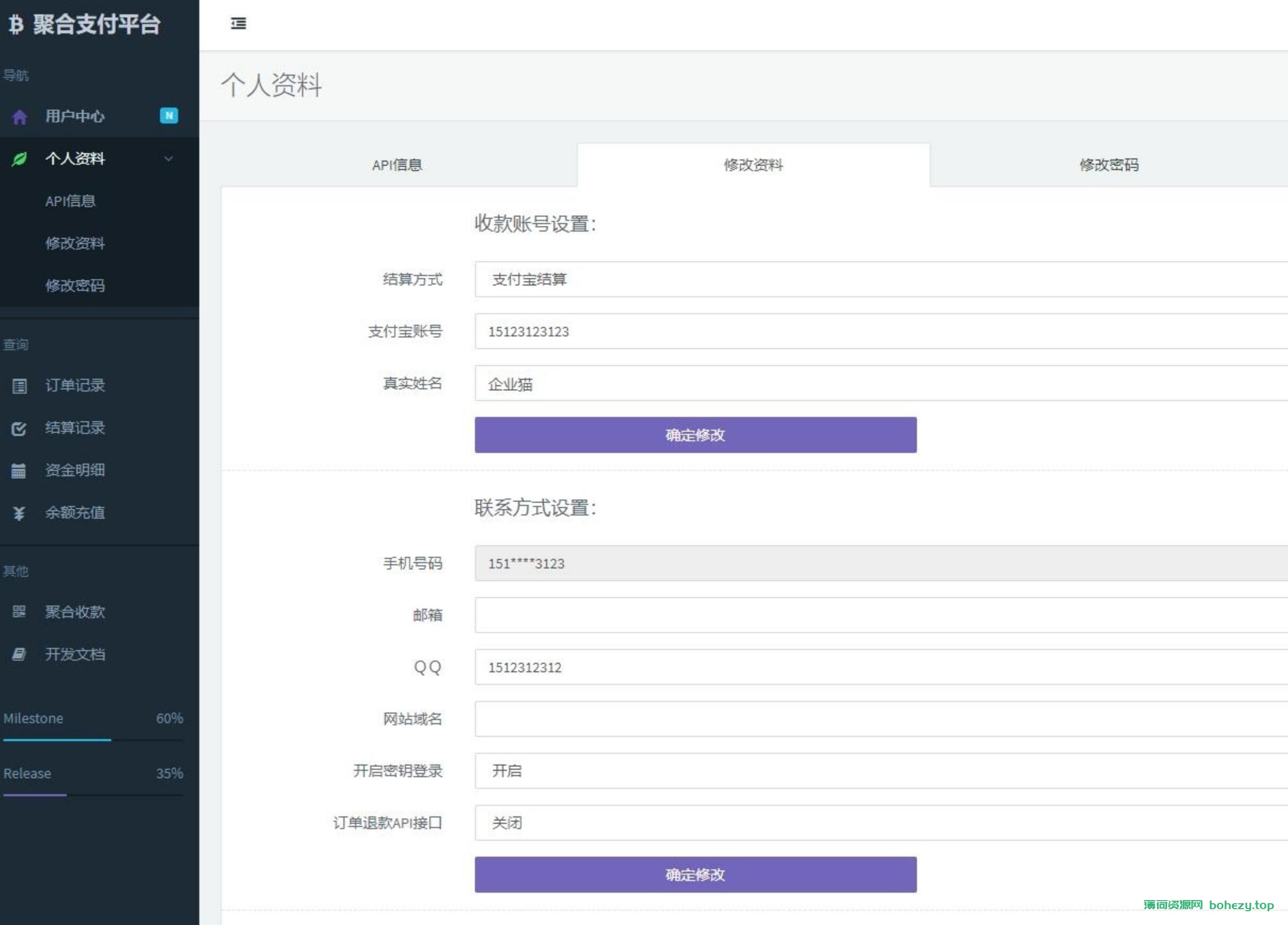Click the yen icon beside 余额充值
The height and width of the screenshot is (925, 1288).
19,513
